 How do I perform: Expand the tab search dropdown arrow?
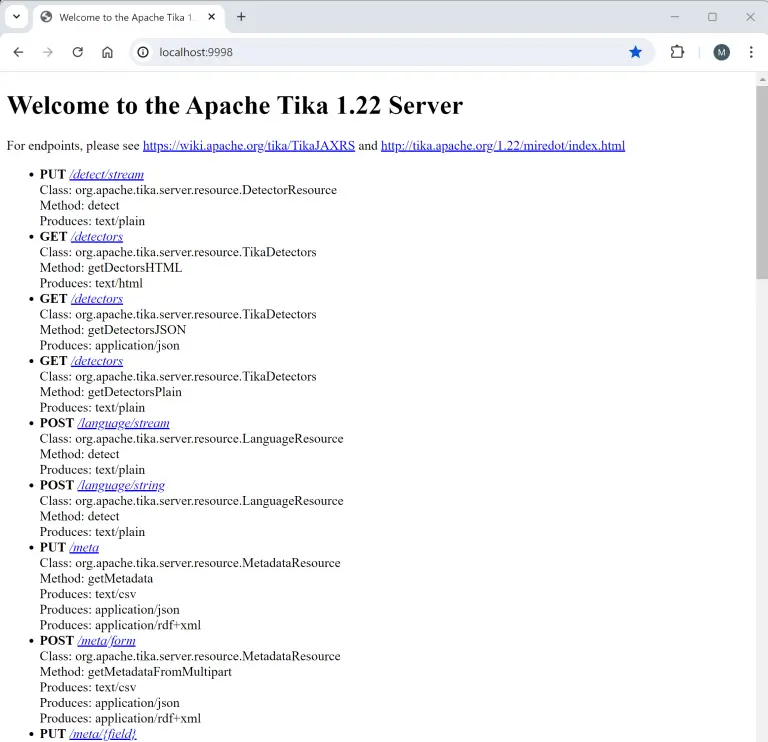[16, 17]
